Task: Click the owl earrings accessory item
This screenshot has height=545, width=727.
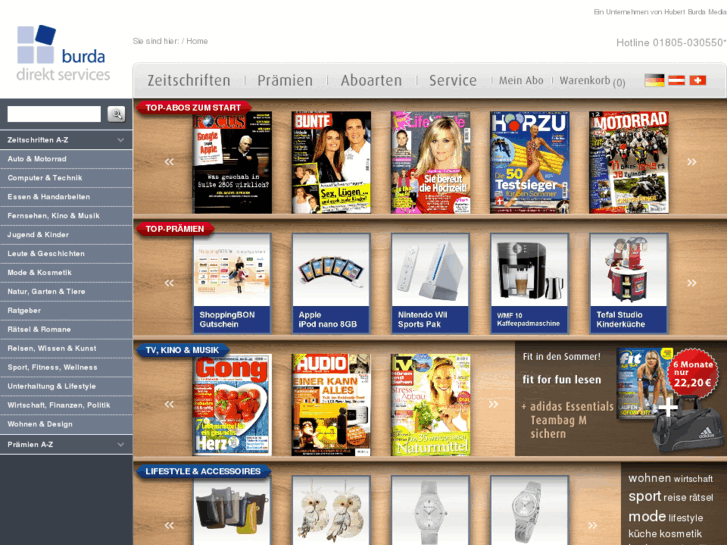Action: [331, 510]
